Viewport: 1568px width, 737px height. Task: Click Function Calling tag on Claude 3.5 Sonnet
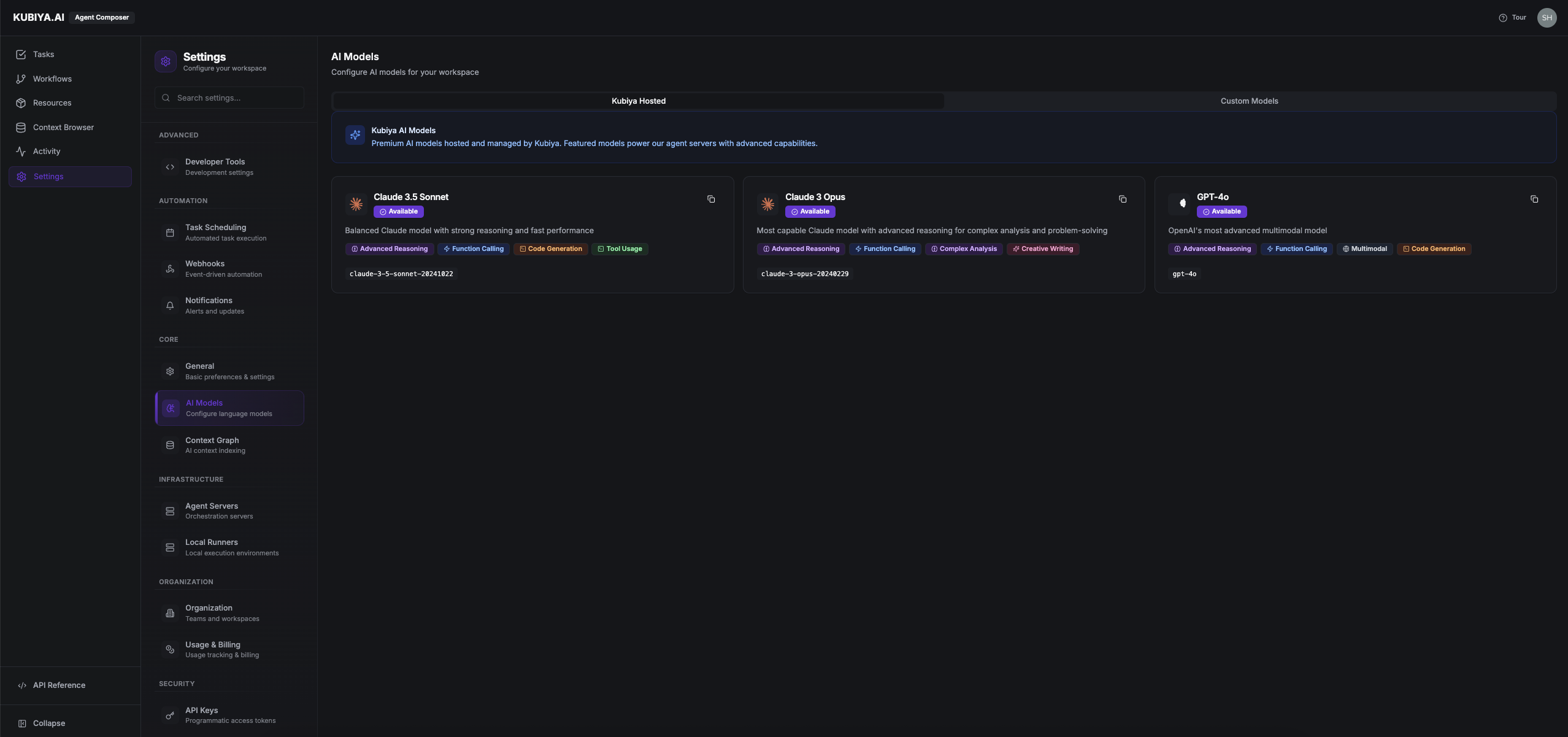pos(473,249)
